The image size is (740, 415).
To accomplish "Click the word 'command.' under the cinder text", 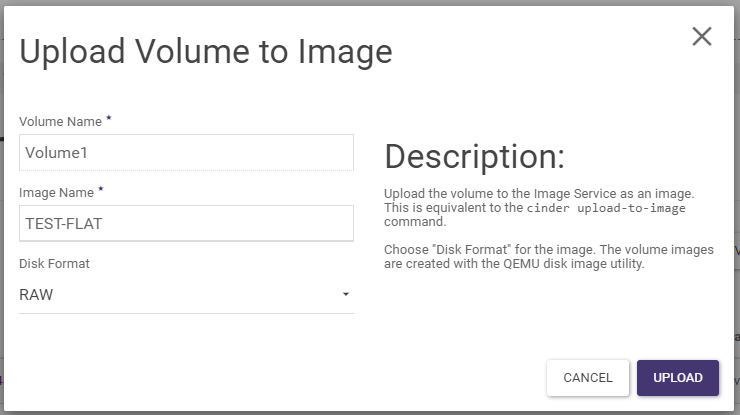I will pyautogui.click(x=415, y=222).
